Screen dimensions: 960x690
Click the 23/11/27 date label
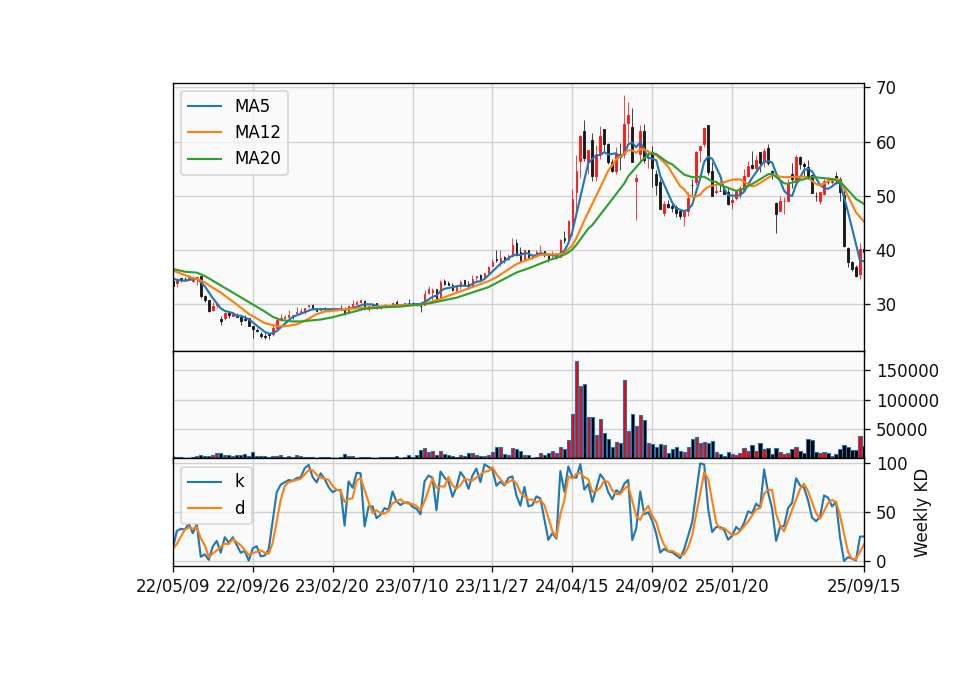[x=492, y=586]
